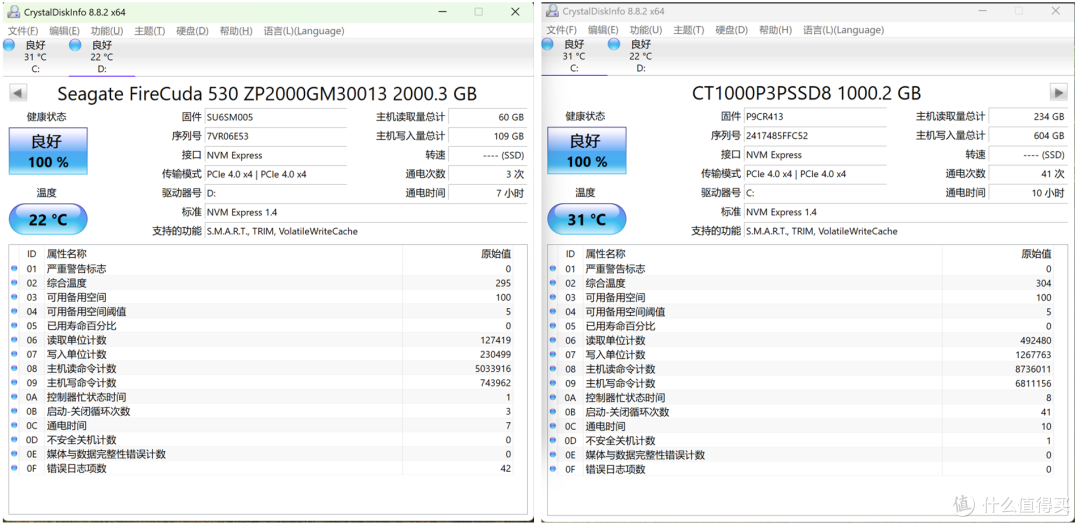Click 属性名称 column header in left window
1080x527 pixels.
pyautogui.click(x=67, y=254)
